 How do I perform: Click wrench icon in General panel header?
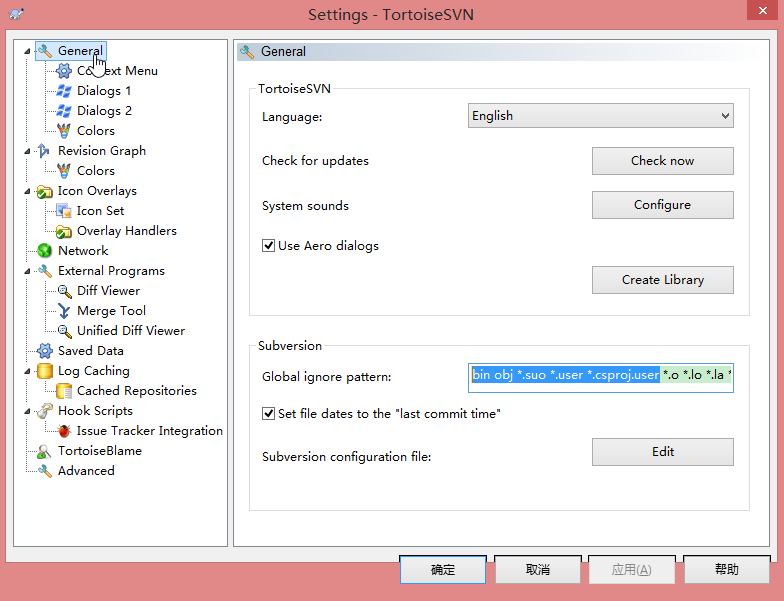coord(247,52)
